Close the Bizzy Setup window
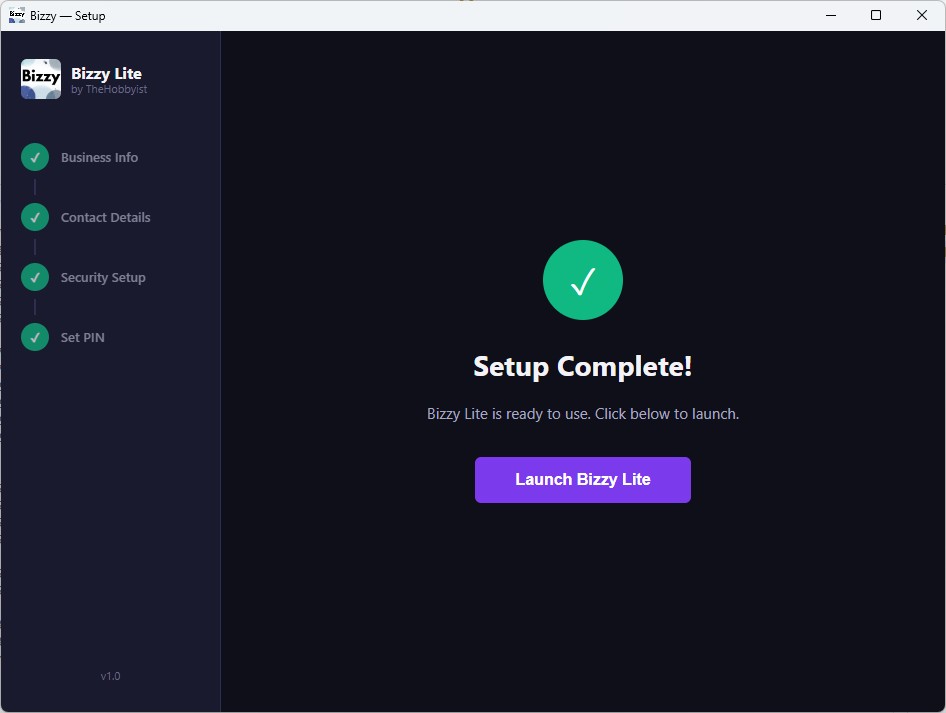The height and width of the screenshot is (713, 946). tap(922, 15)
